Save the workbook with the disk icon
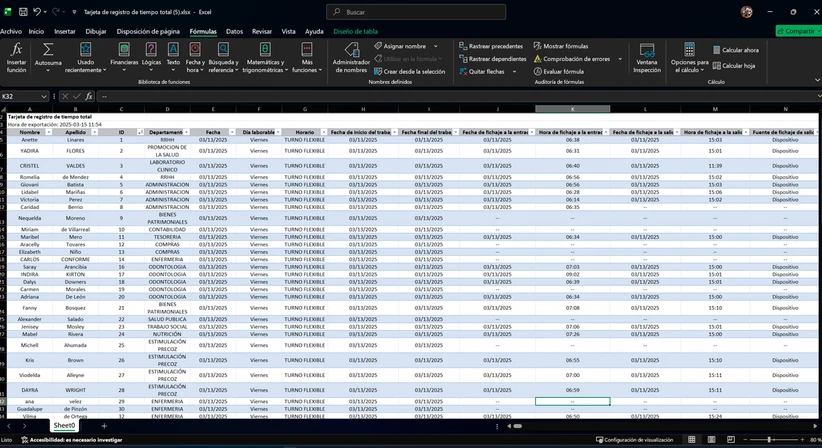This screenshot has height=448, width=822. (23, 12)
